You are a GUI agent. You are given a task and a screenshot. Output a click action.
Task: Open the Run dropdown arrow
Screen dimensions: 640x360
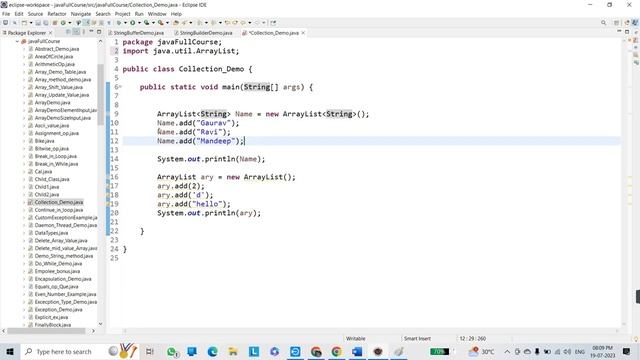[139, 23]
